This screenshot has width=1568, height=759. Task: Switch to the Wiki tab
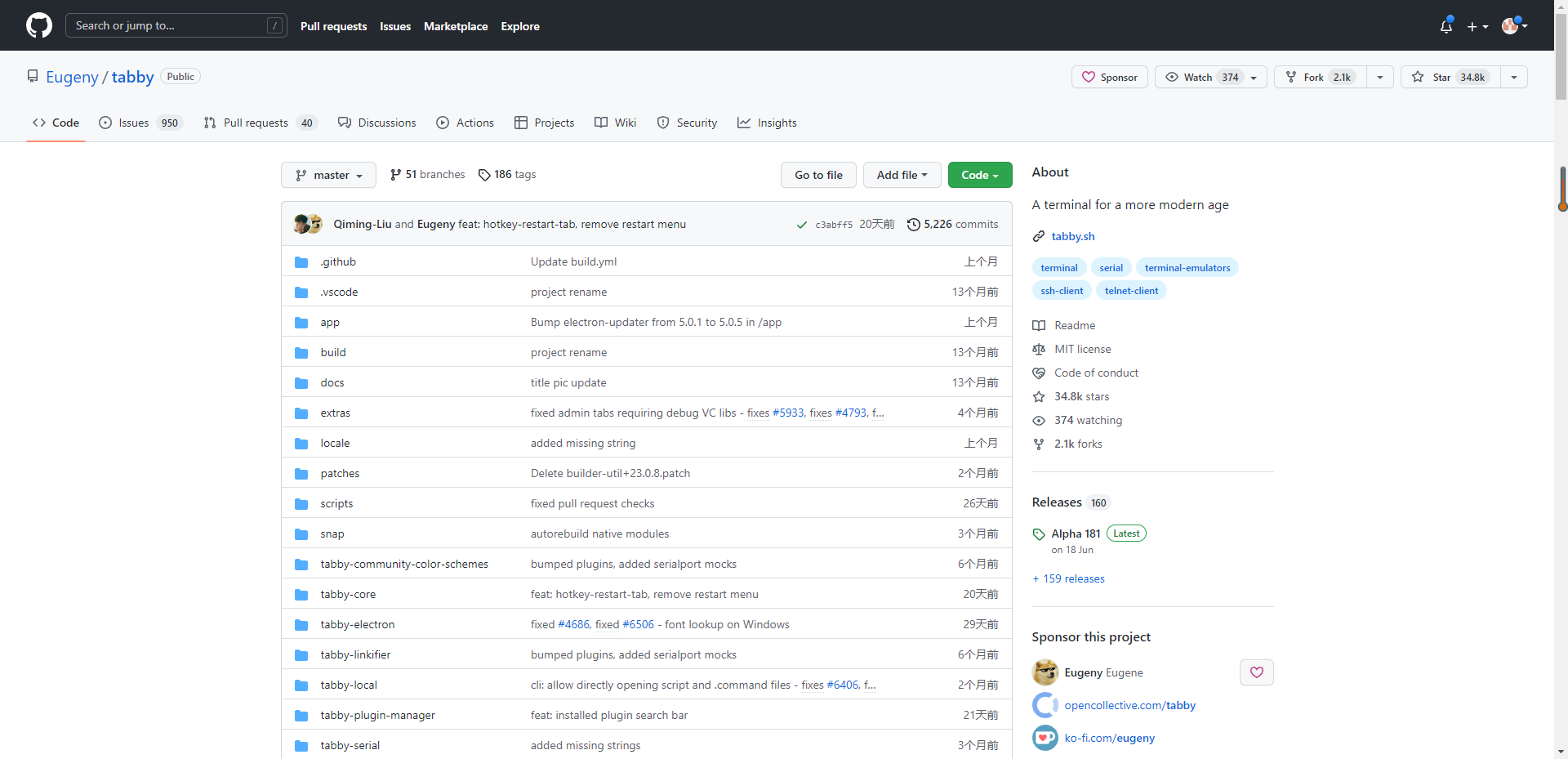616,123
